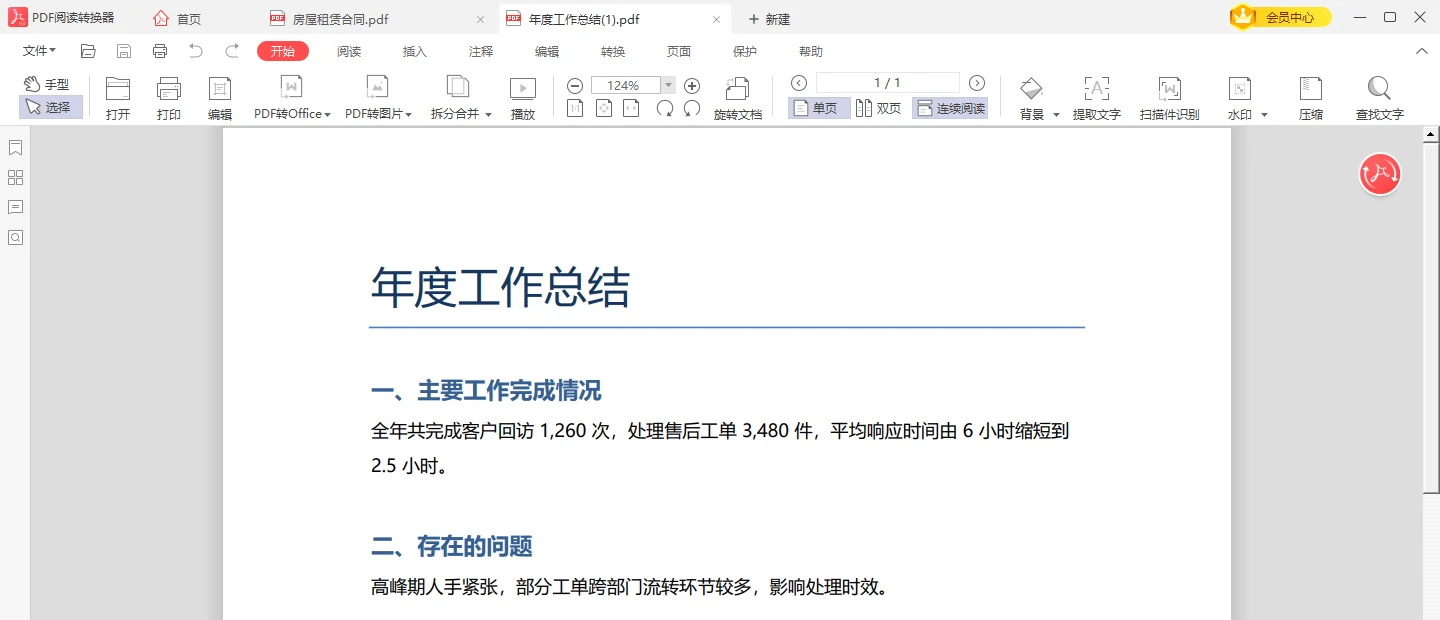Screen dimensions: 1440x620
Task: Select the 开始 ribbon tab
Action: [x=283, y=51]
